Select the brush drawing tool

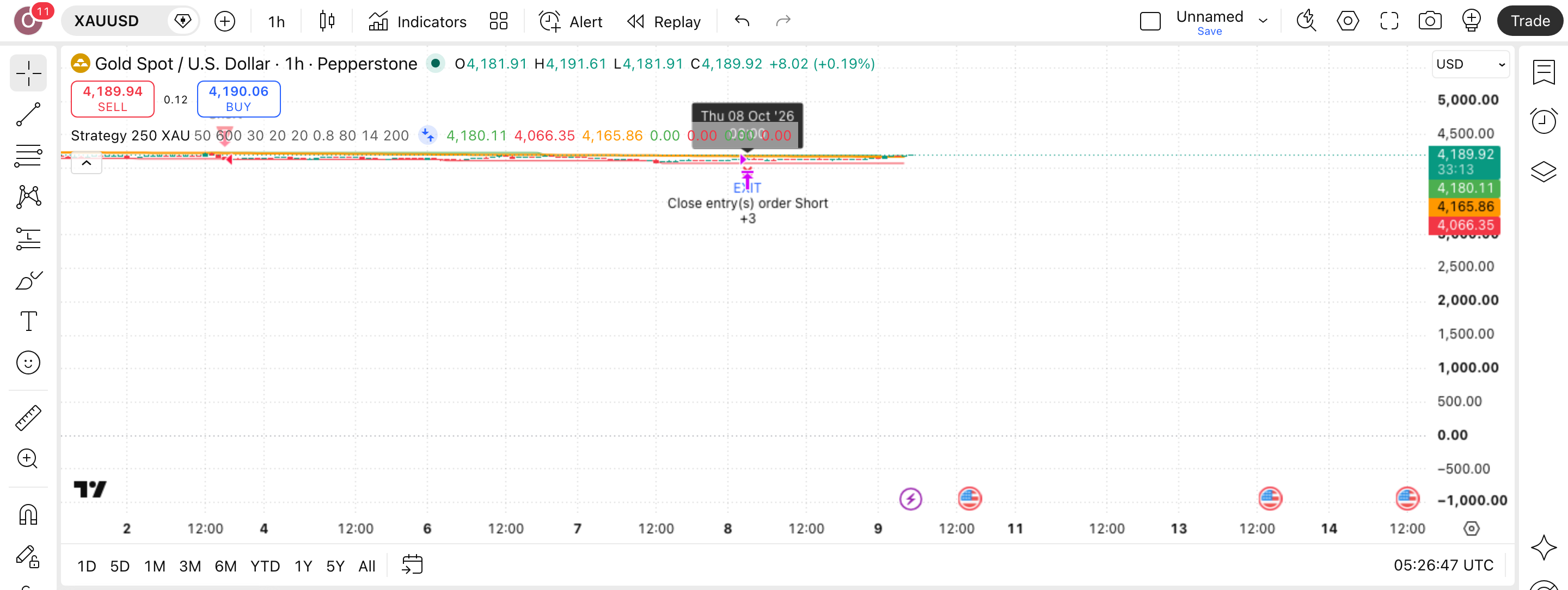(x=28, y=280)
